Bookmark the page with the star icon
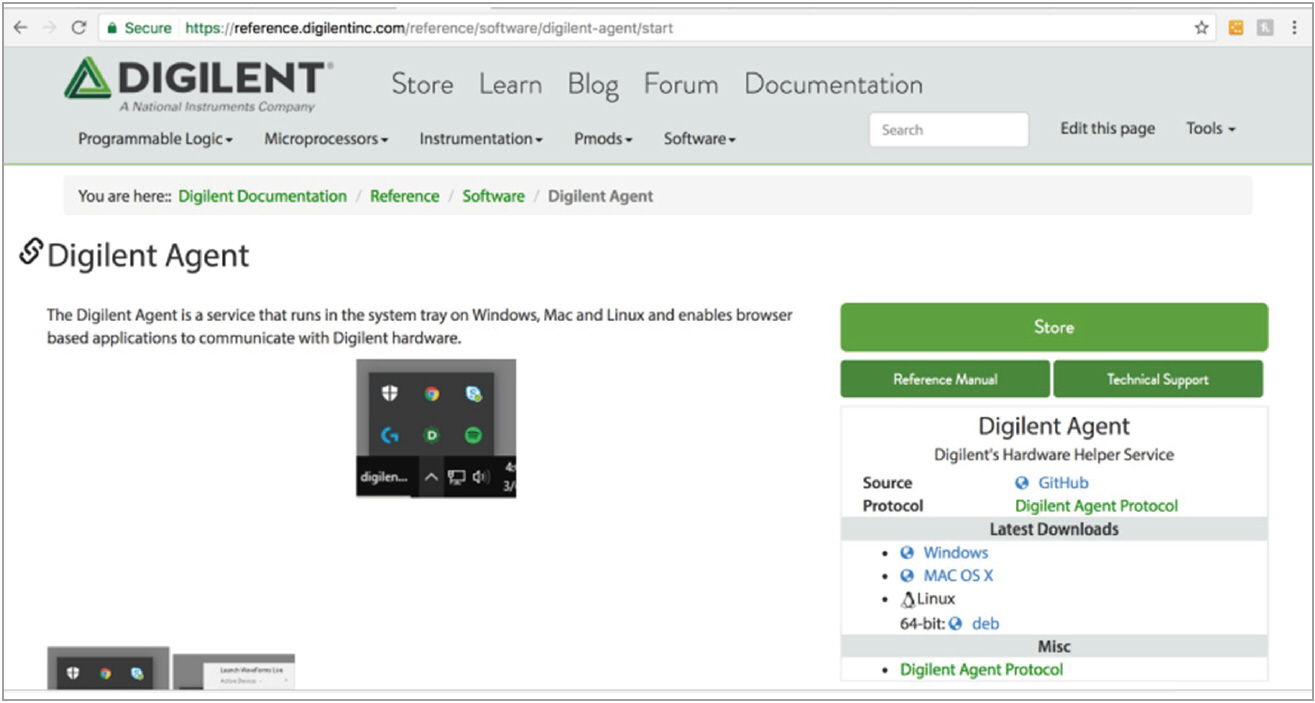 pos(1201,28)
